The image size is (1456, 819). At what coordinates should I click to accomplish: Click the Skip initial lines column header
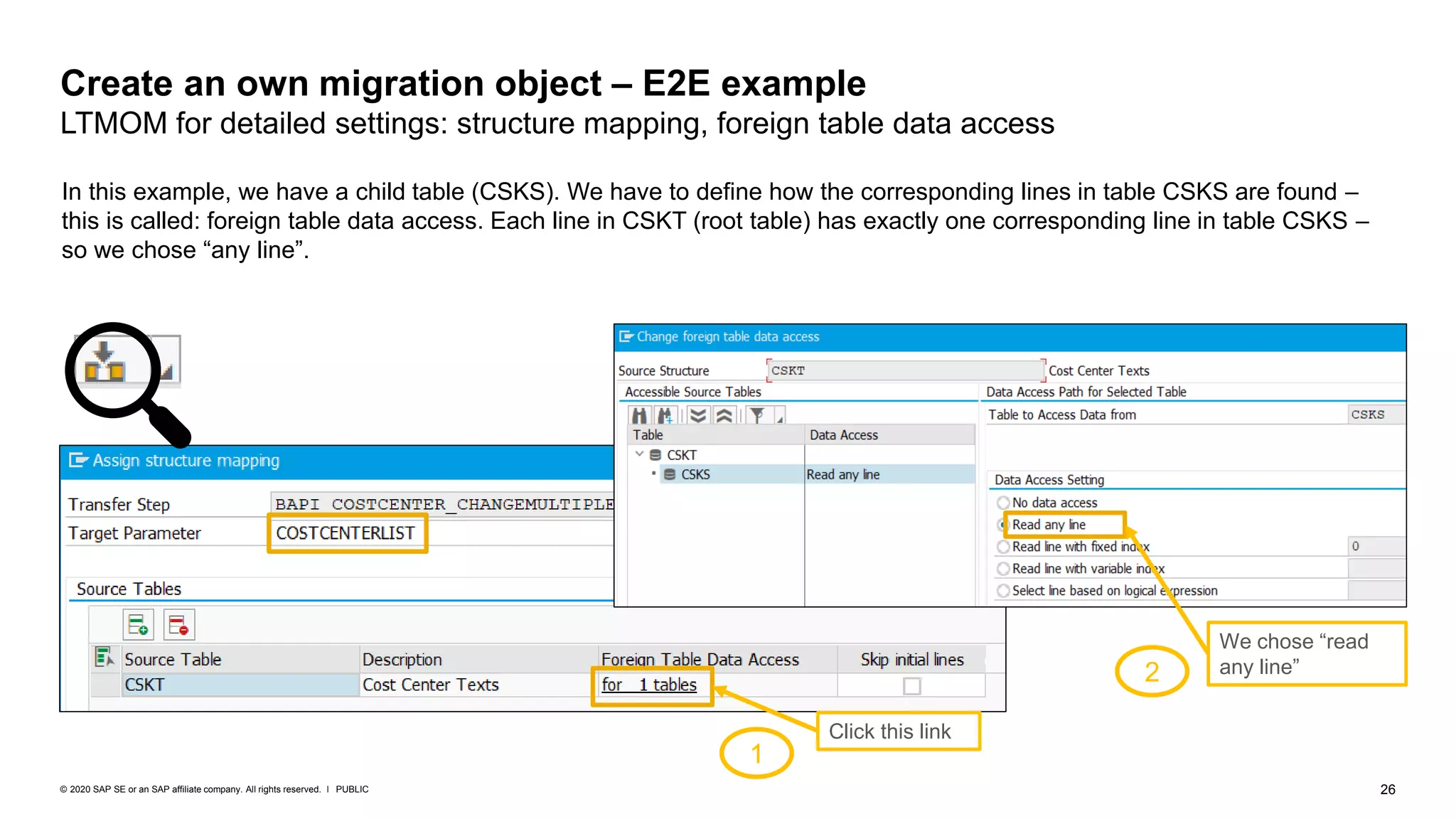912,660
